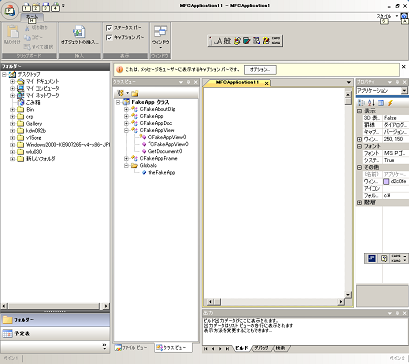Open the アプリケーション combo box in properties
Image resolution: width=409 pixels, height=364 pixels.
[x=382, y=91]
